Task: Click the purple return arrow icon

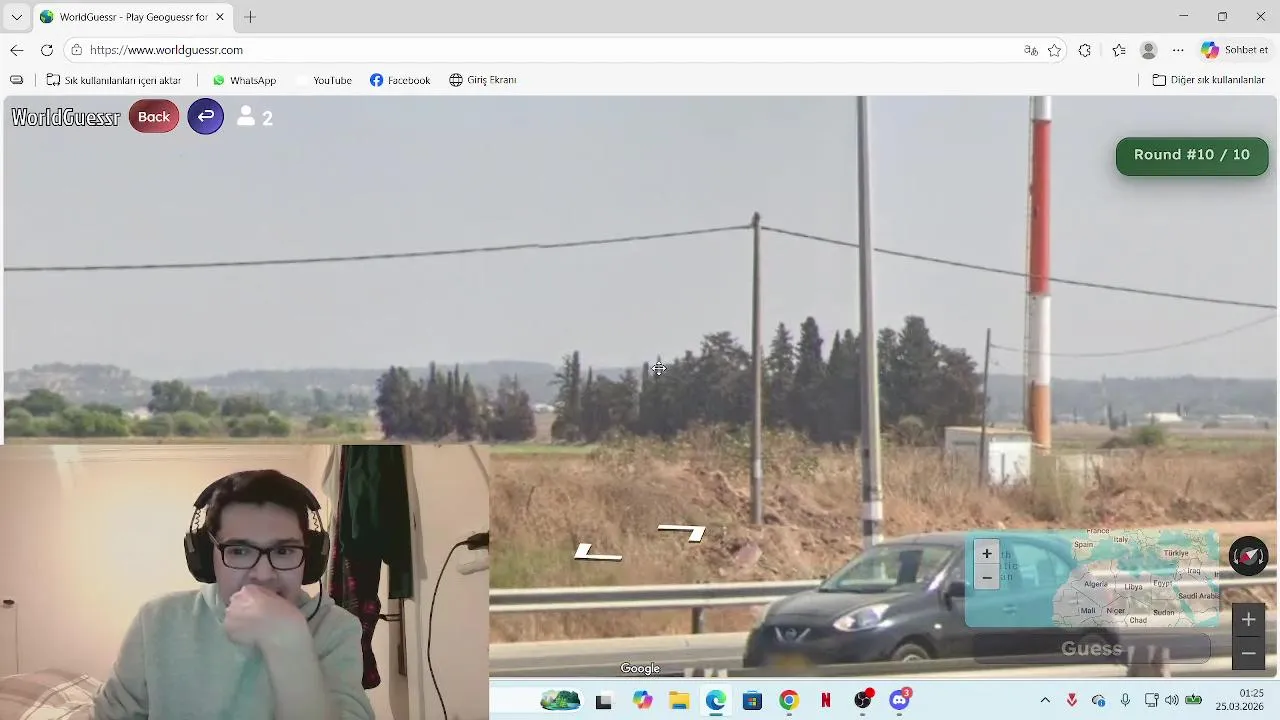Action: [x=205, y=117]
